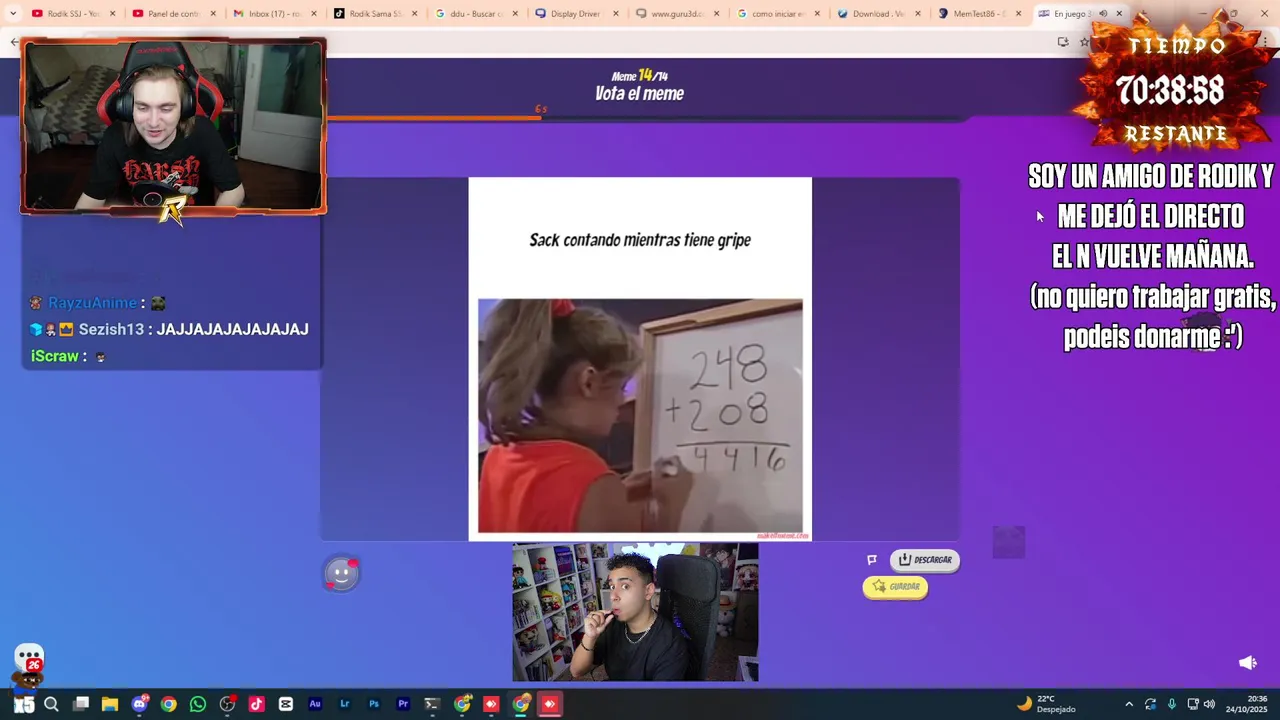This screenshot has width=1280, height=720.
Task: Open File Explorer from the taskbar
Action: click(110, 704)
